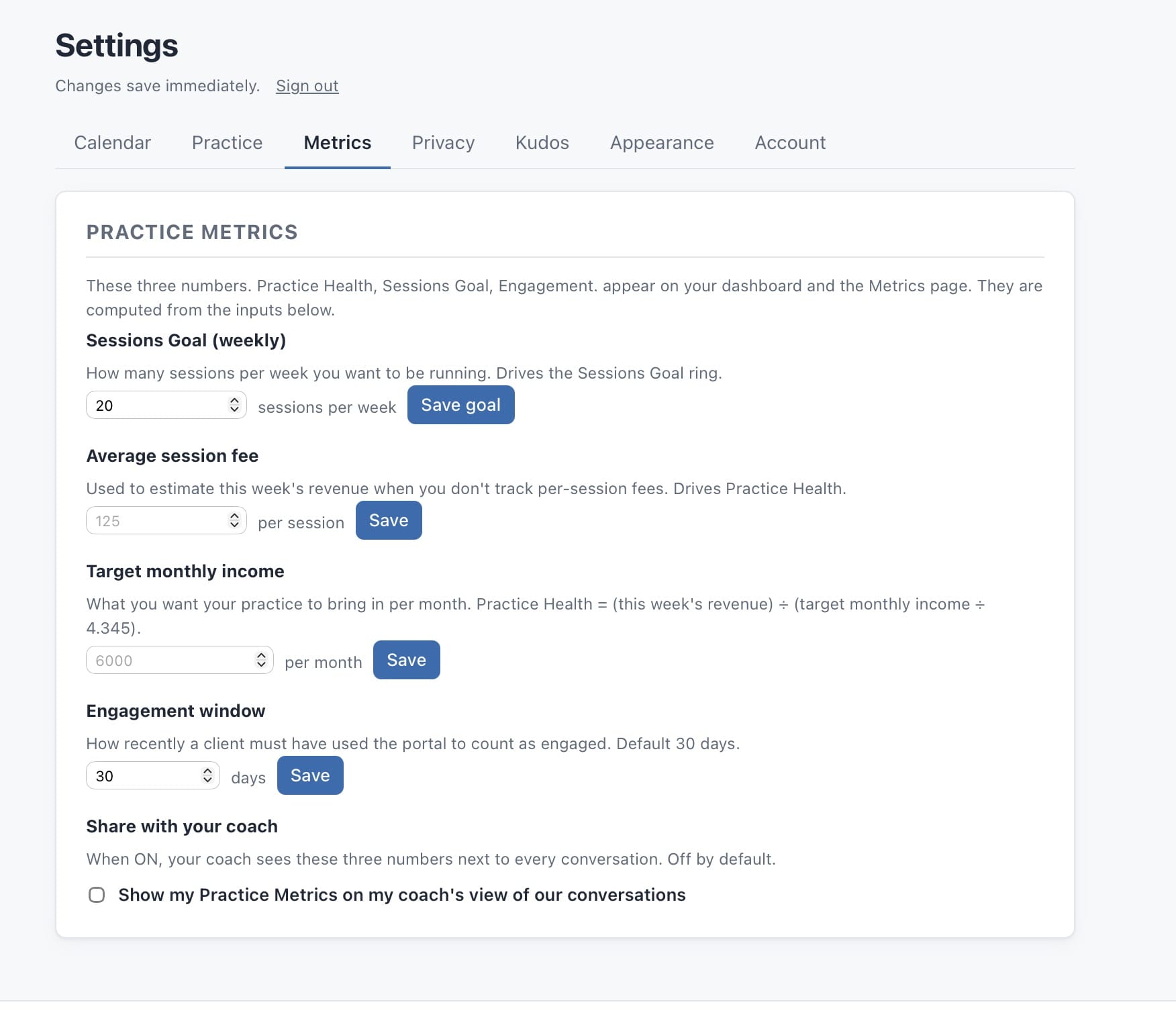Open the Privacy tab
The width and height of the screenshot is (1176, 1019).
[x=443, y=142]
